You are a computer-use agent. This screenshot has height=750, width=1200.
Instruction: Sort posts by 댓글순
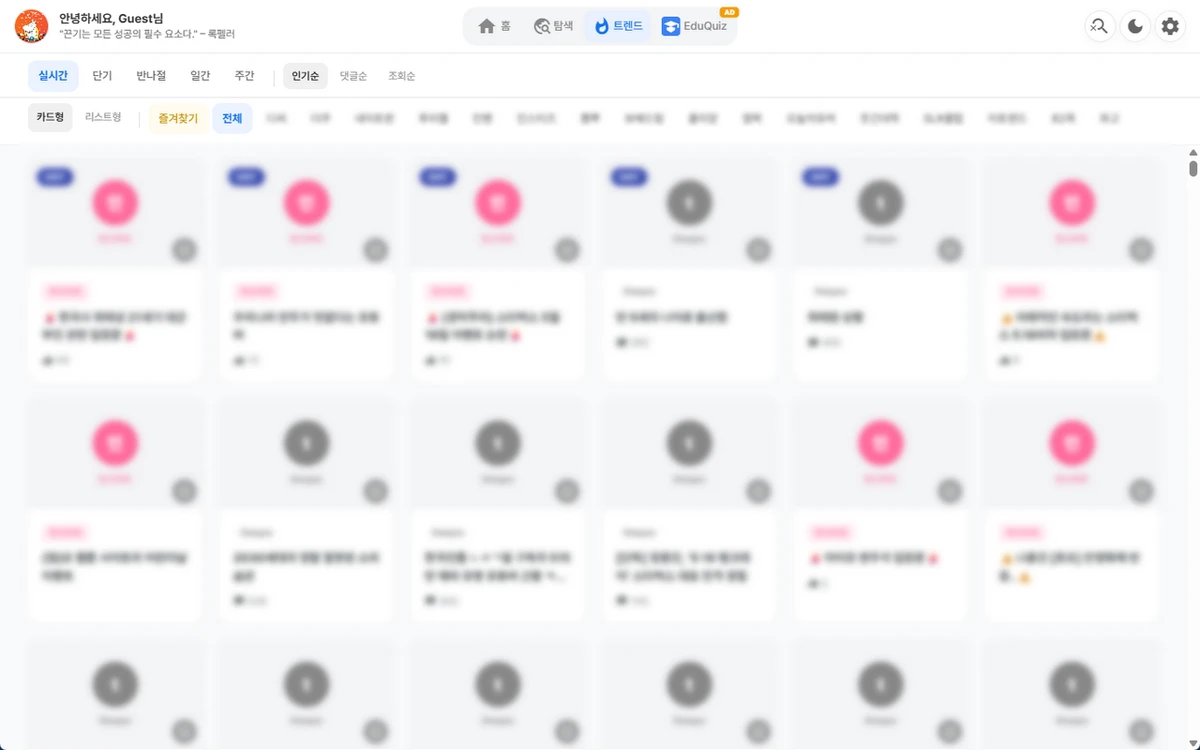pos(353,76)
